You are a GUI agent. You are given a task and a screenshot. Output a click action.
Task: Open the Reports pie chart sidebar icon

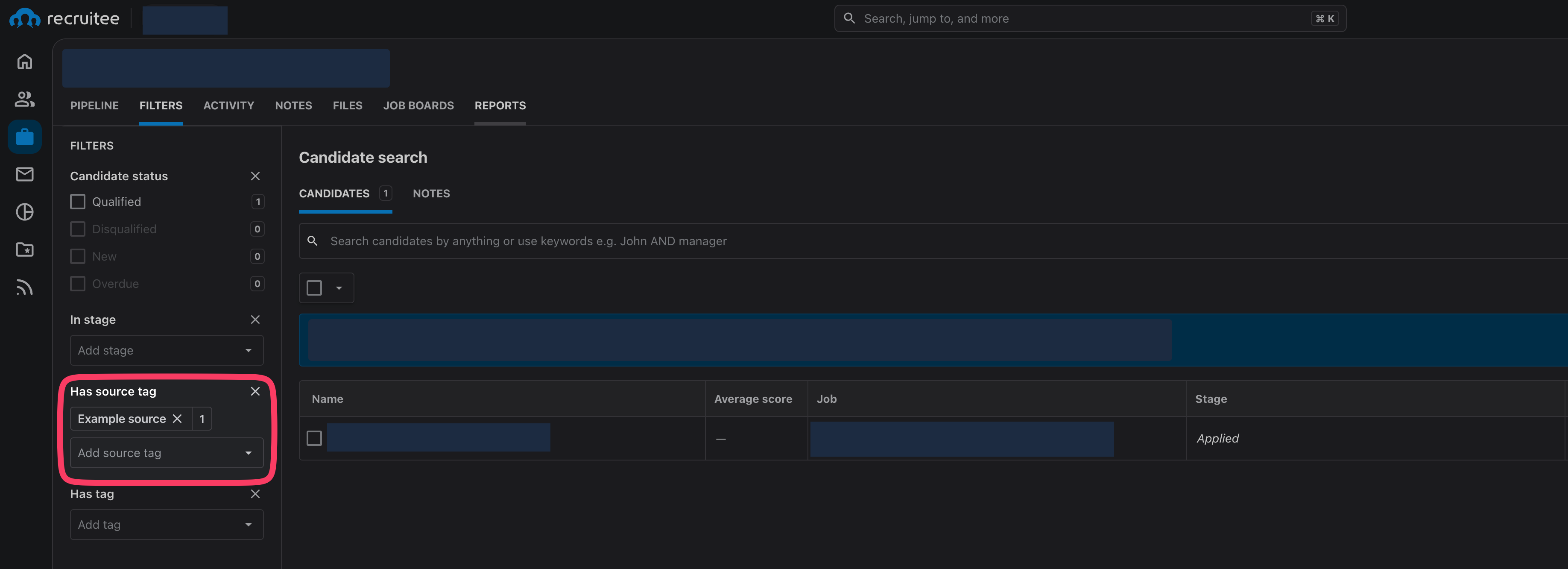(x=24, y=212)
